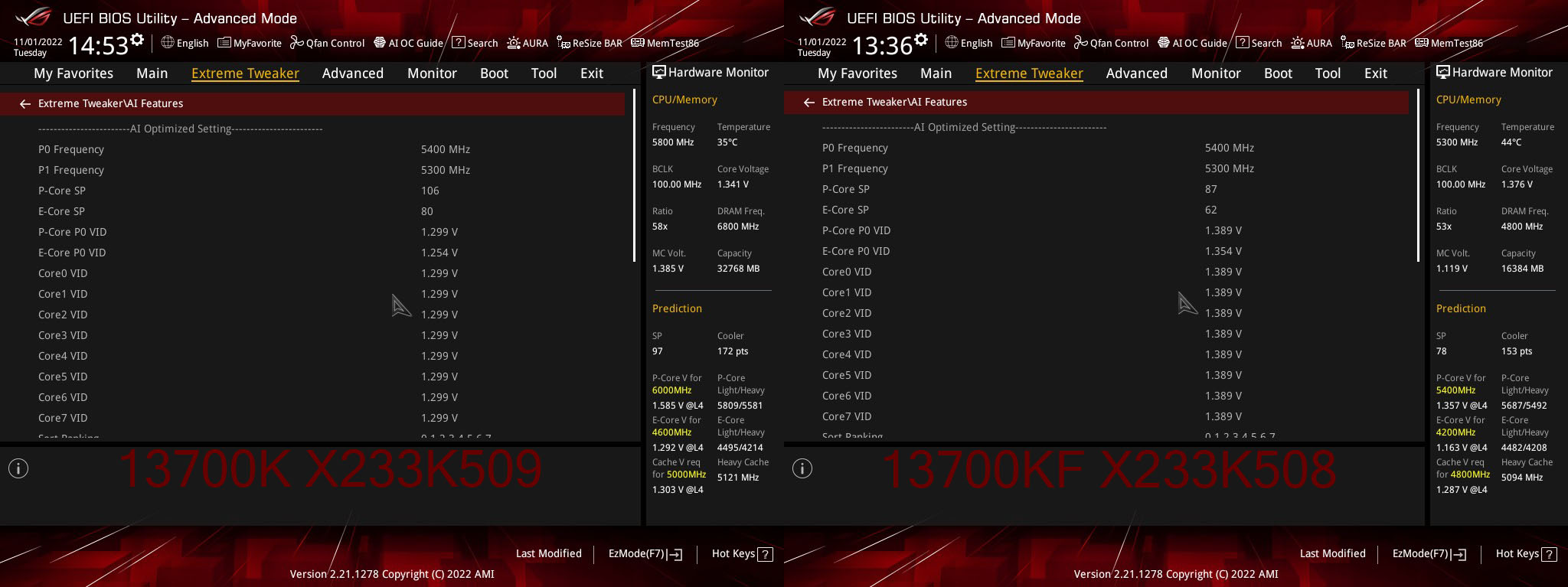Change language via English globe in left window

185,43
